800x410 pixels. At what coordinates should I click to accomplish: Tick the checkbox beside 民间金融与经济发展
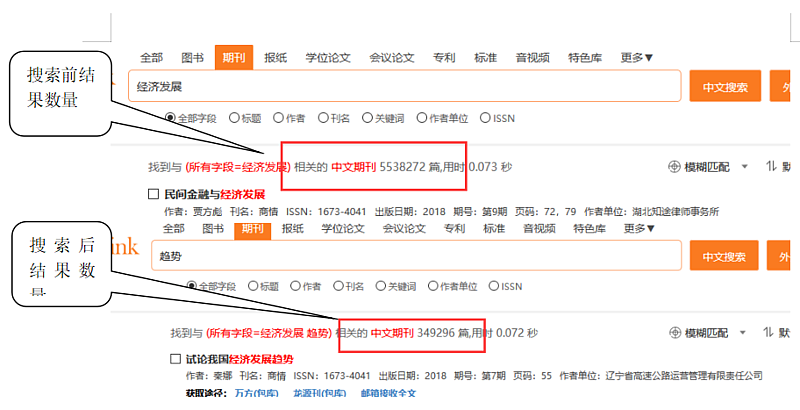153,194
